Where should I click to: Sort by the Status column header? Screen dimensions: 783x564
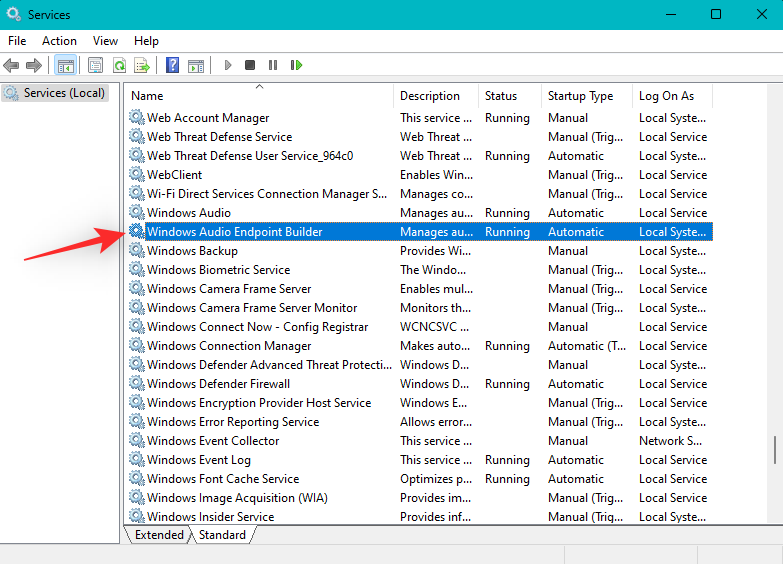(501, 96)
